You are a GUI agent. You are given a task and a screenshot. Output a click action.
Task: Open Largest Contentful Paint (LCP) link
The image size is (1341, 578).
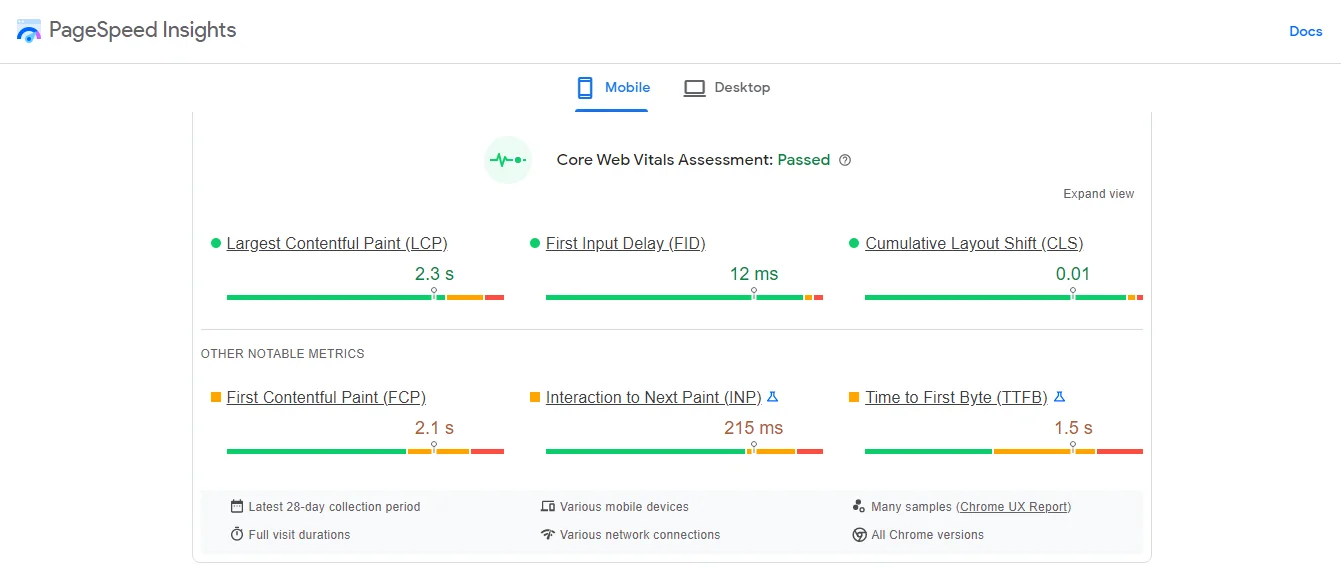pyautogui.click(x=337, y=243)
